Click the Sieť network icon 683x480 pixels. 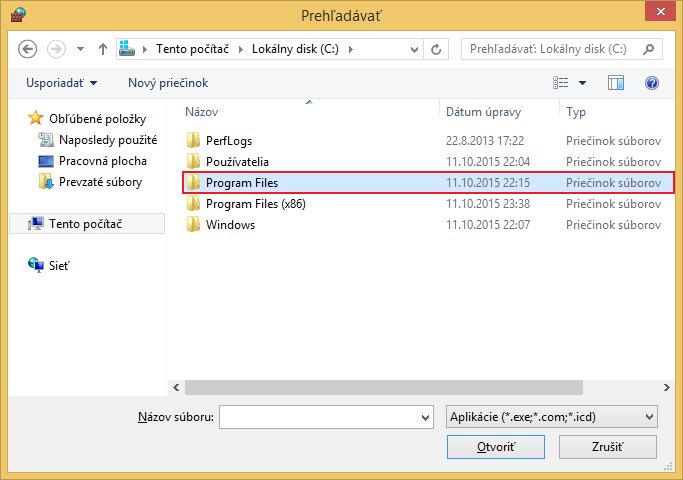36,265
